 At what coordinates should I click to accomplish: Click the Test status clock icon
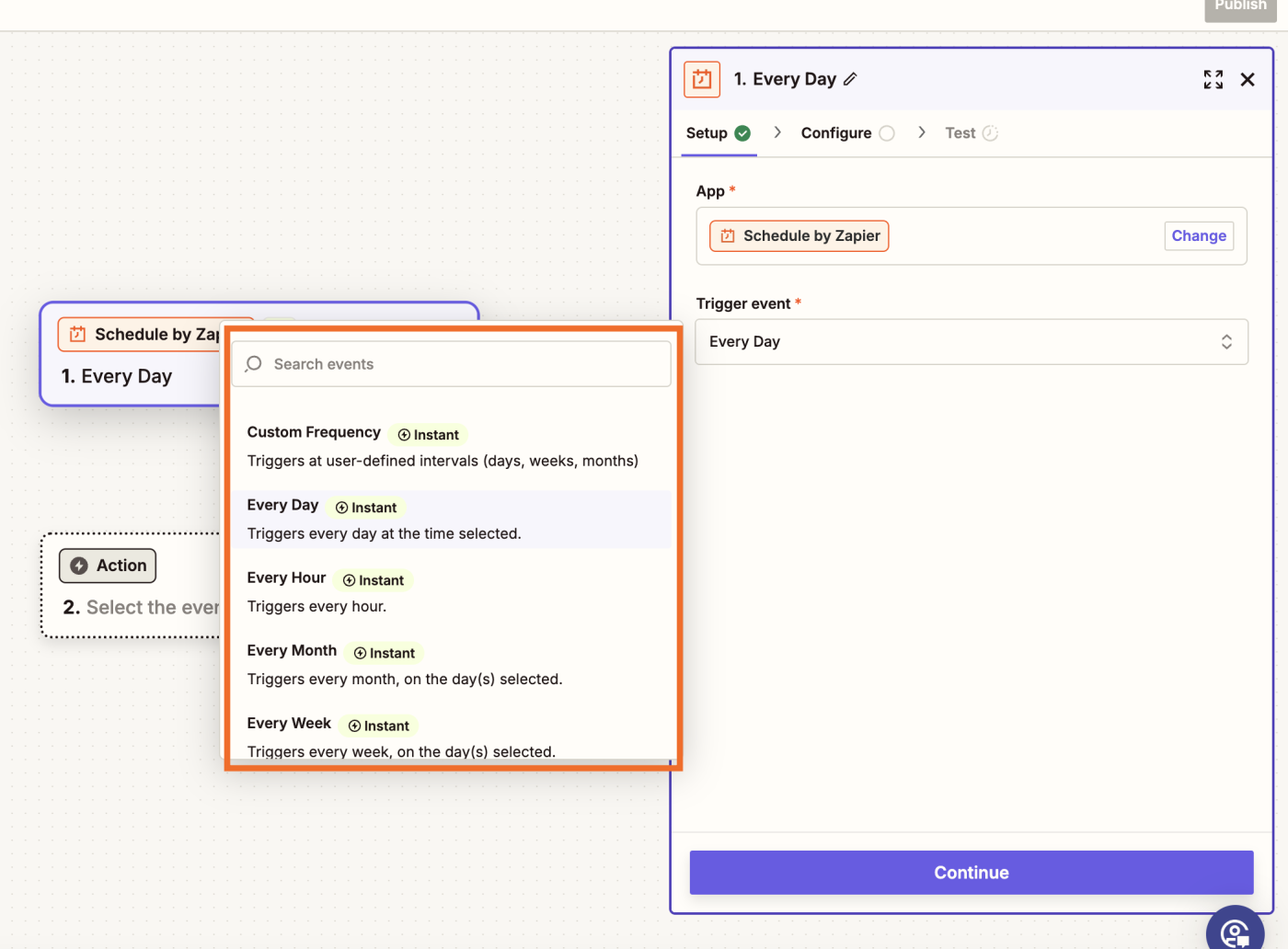point(990,133)
